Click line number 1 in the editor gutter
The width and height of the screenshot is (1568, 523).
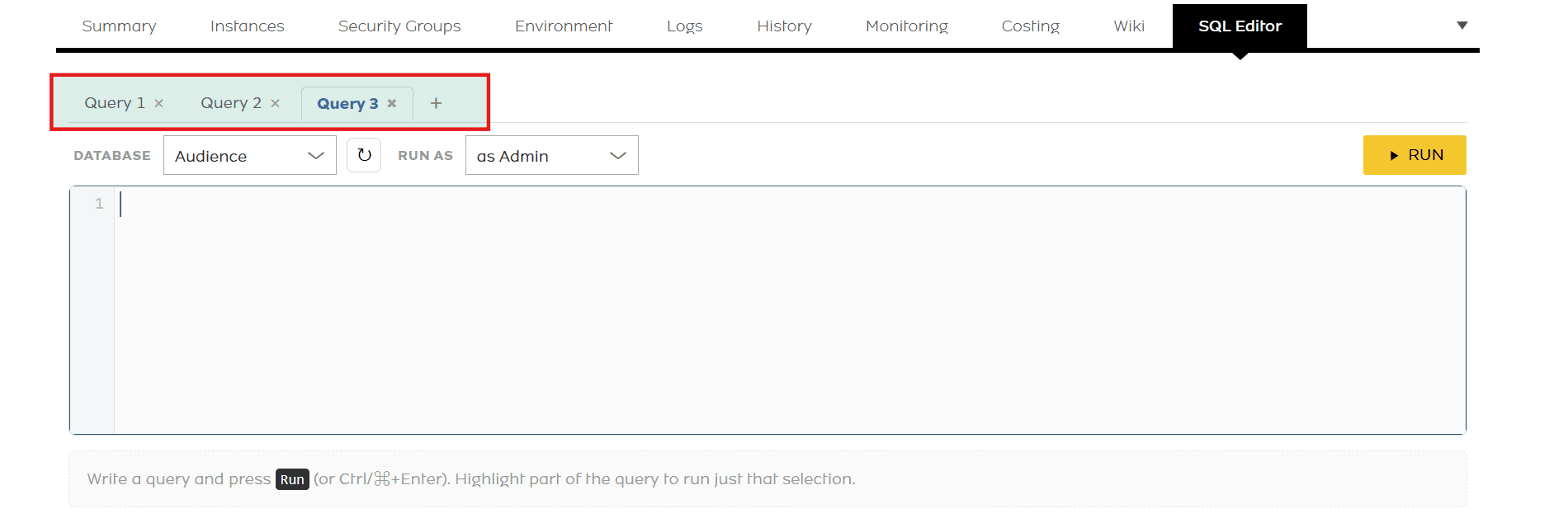pyautogui.click(x=99, y=204)
